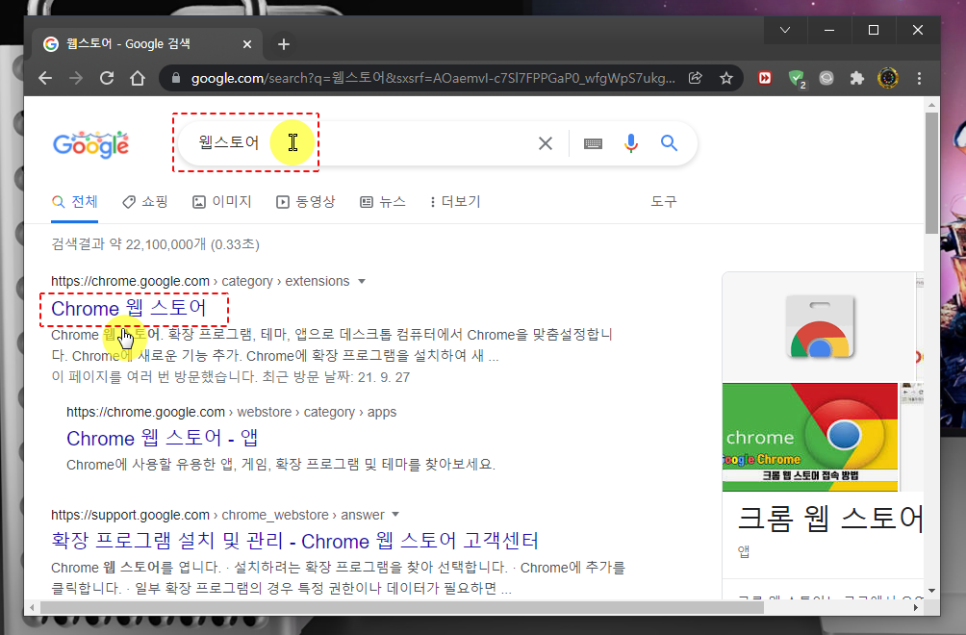The width and height of the screenshot is (966, 635).
Task: Start voice search with microphone
Action: tap(631, 143)
